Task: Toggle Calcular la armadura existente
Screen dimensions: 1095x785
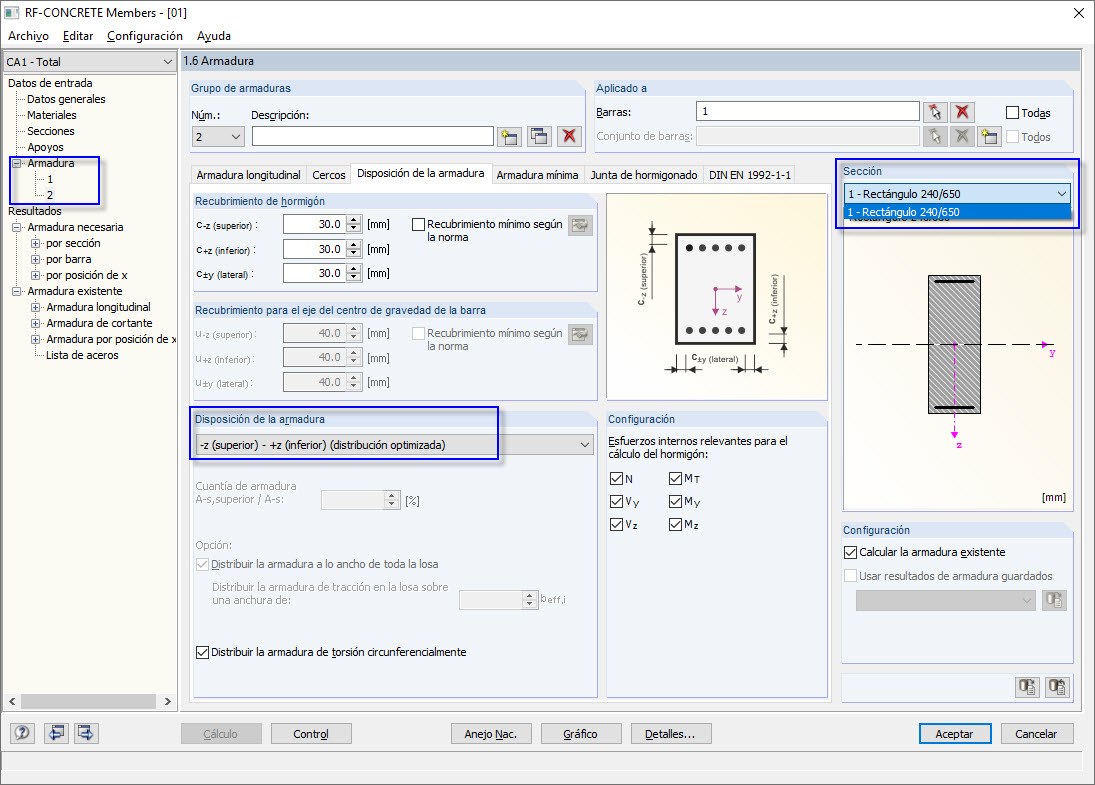Action: coord(850,552)
